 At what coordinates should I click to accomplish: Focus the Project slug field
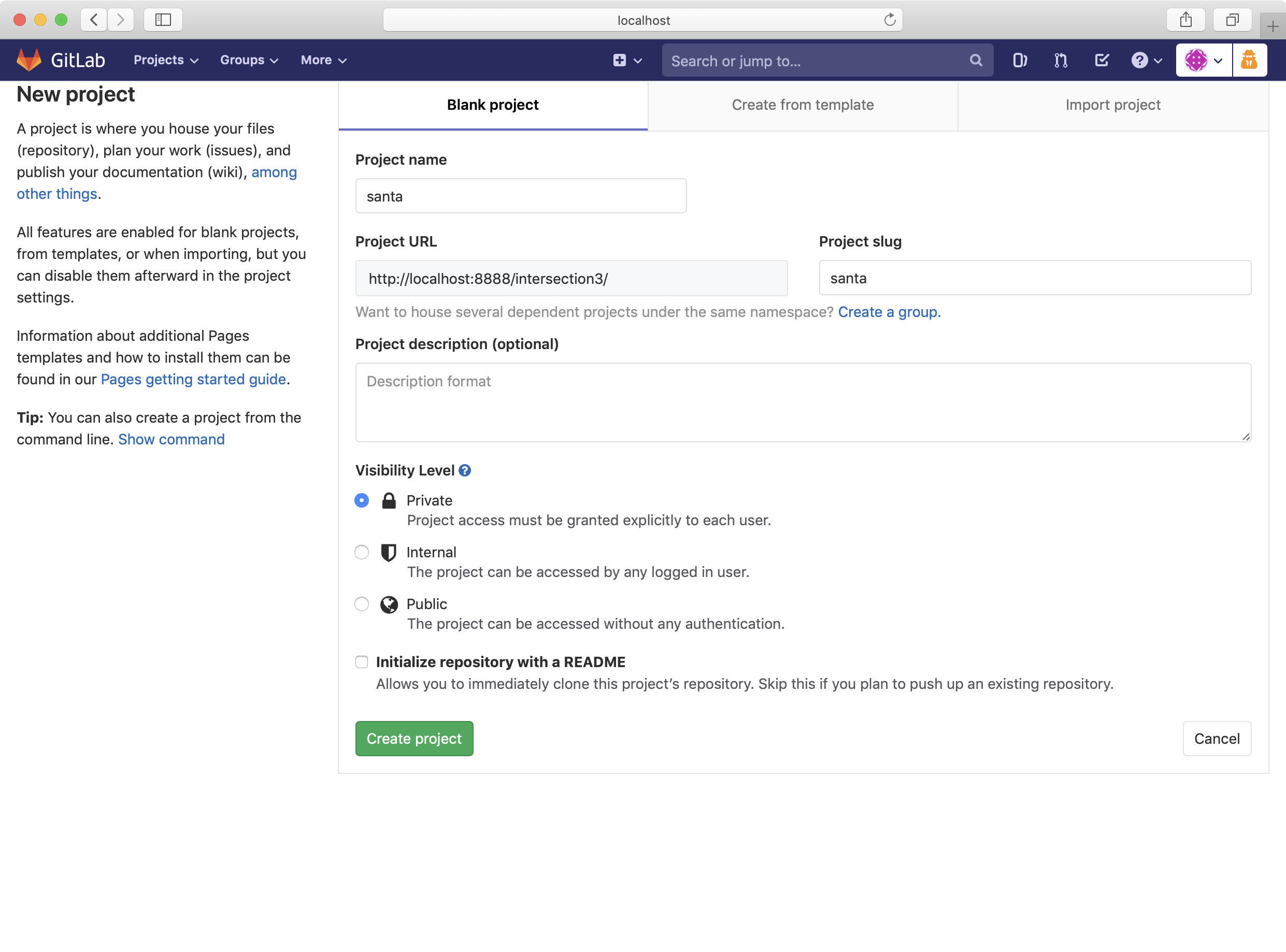[x=1035, y=278]
